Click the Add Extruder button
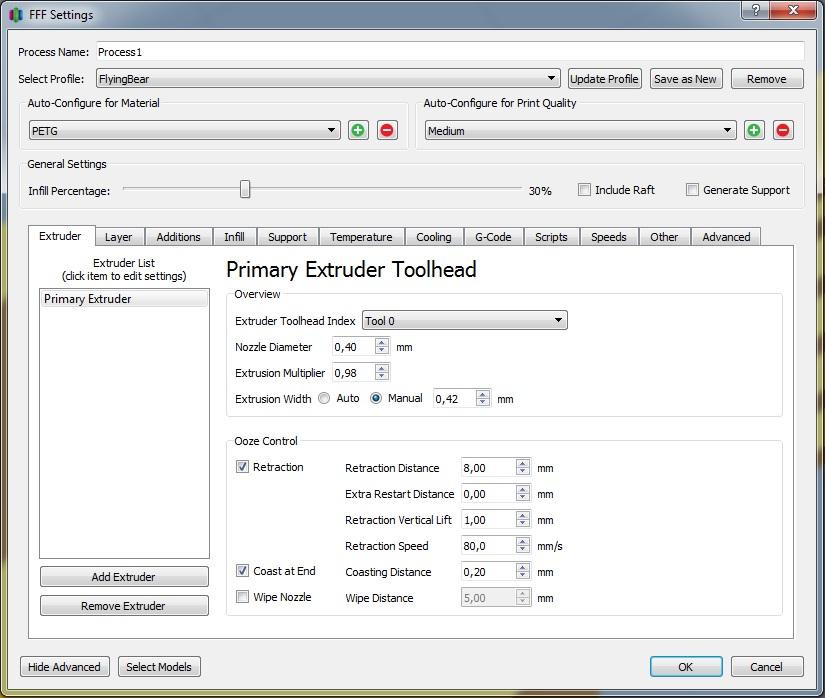 (x=124, y=577)
